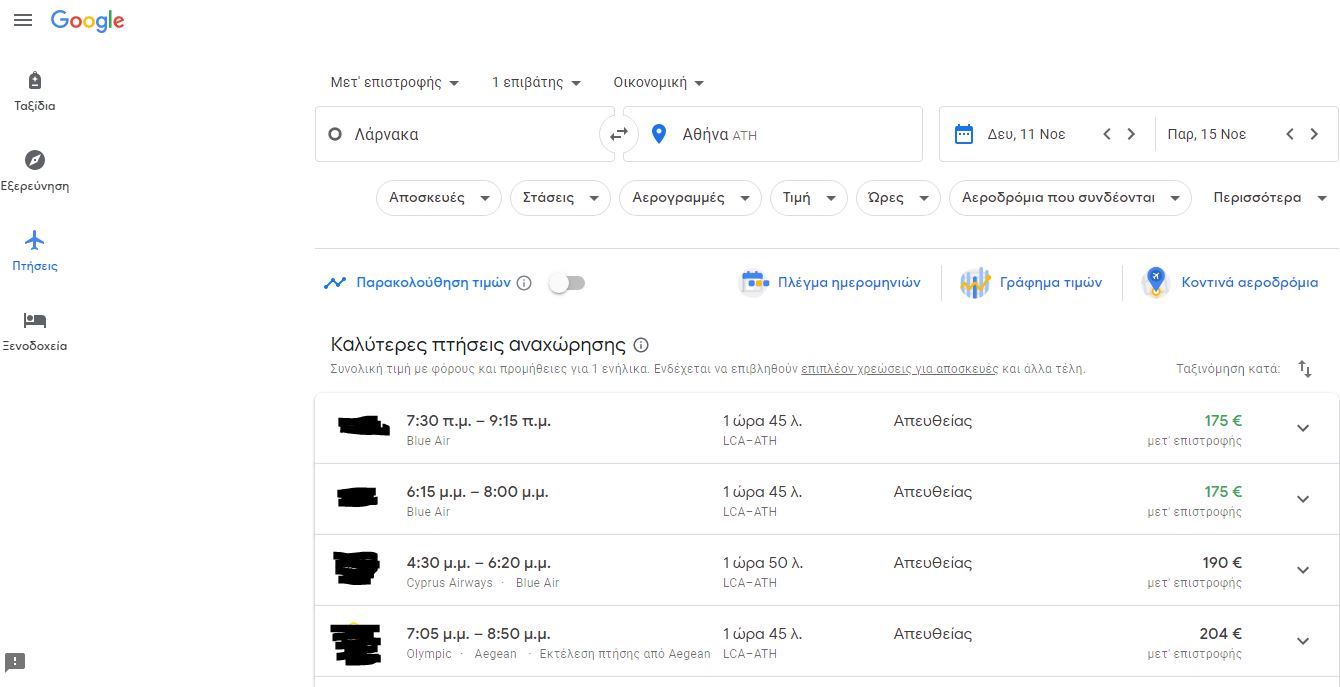This screenshot has height=687, width=1340.
Task: Open the Αεροσκάφες Αποσκευές filter dropdown
Action: point(438,198)
